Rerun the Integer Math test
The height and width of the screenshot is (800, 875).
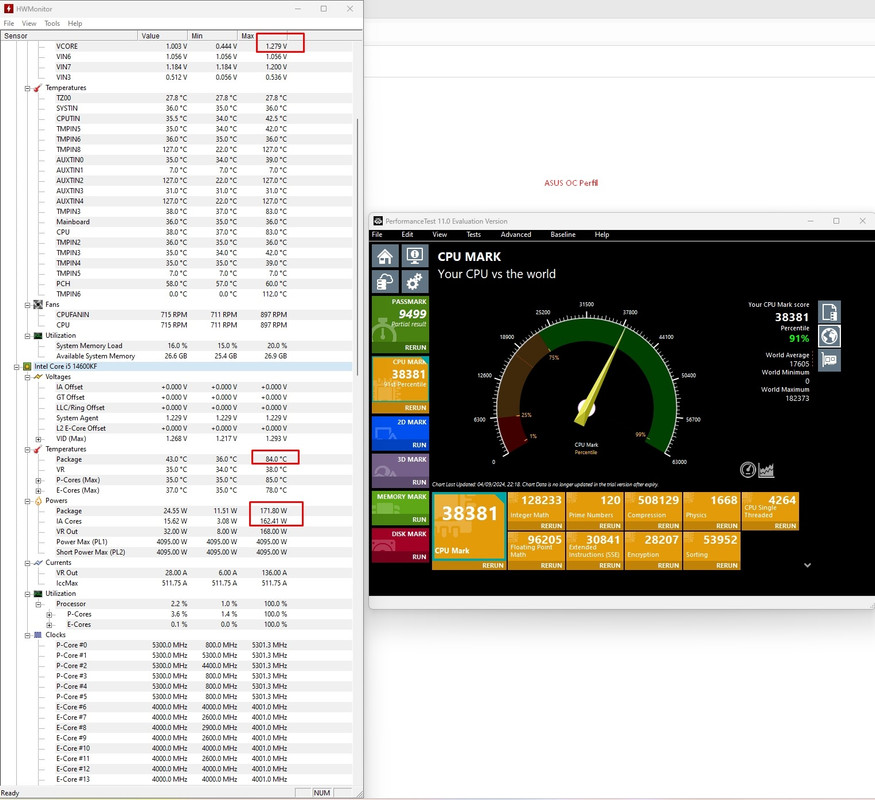point(551,526)
